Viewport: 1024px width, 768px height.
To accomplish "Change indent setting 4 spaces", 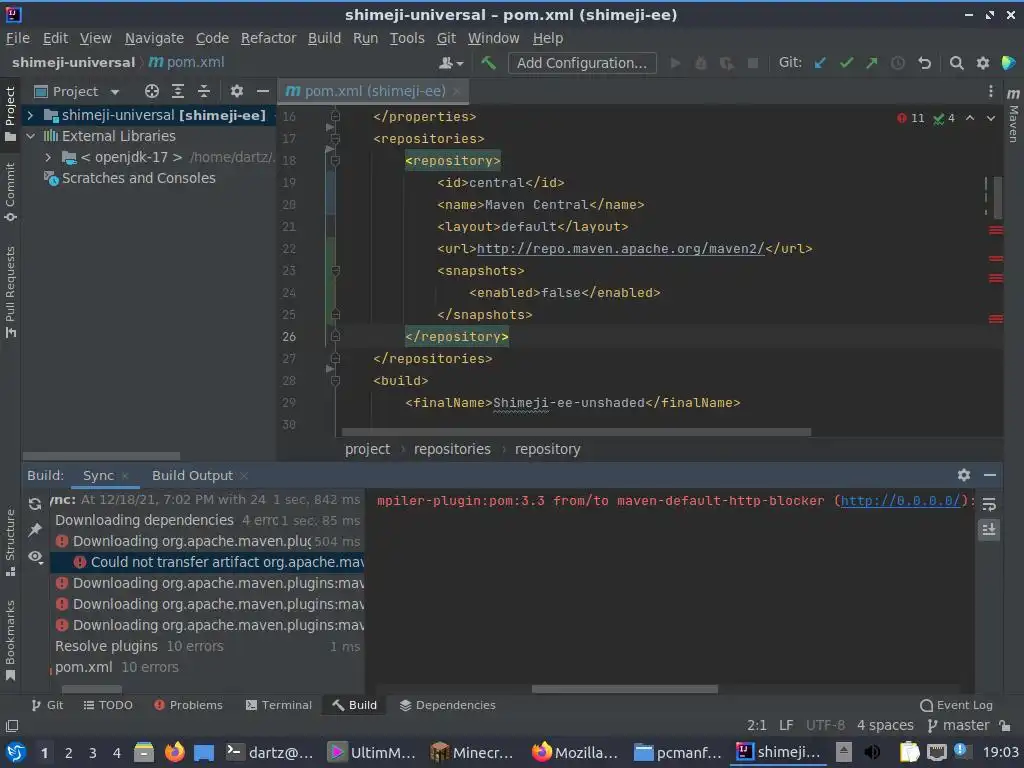I will (885, 726).
